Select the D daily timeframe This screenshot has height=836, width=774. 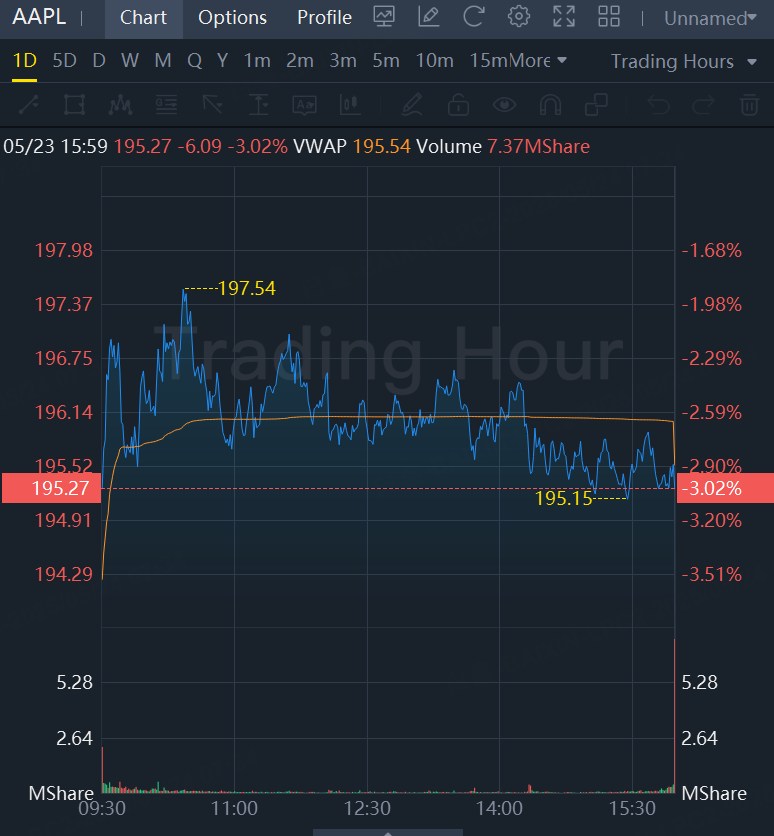click(x=99, y=60)
